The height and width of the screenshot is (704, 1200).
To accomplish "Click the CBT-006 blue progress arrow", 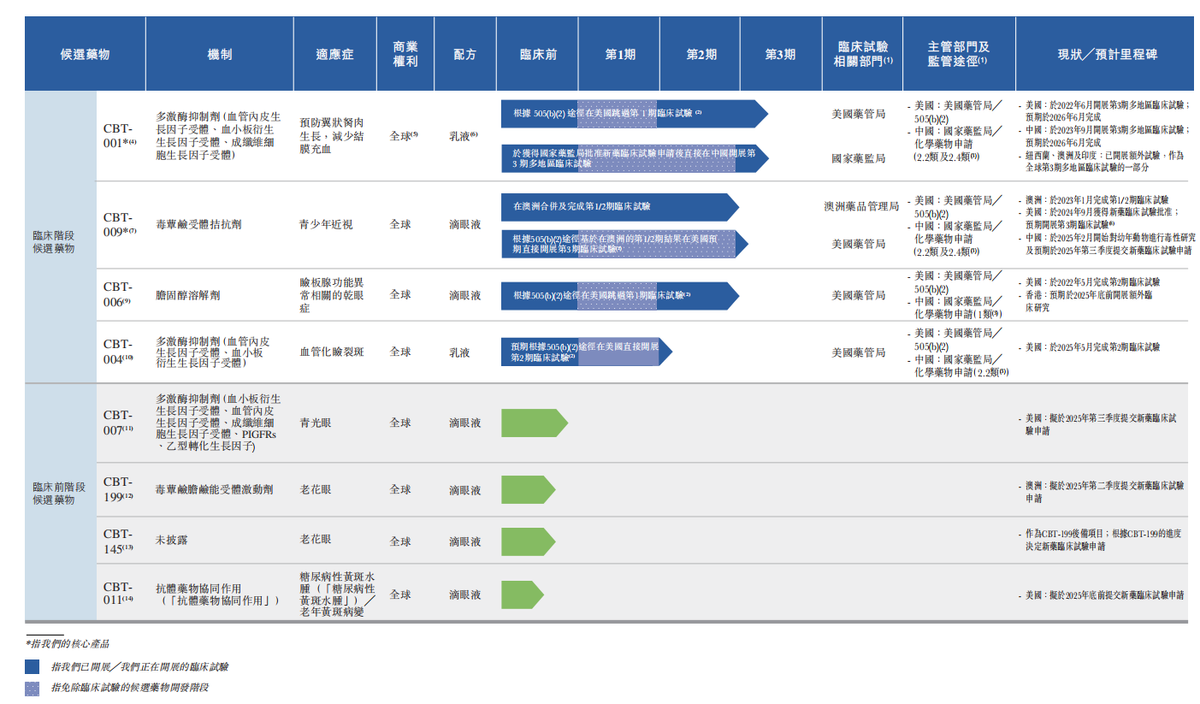I will 620,295.
